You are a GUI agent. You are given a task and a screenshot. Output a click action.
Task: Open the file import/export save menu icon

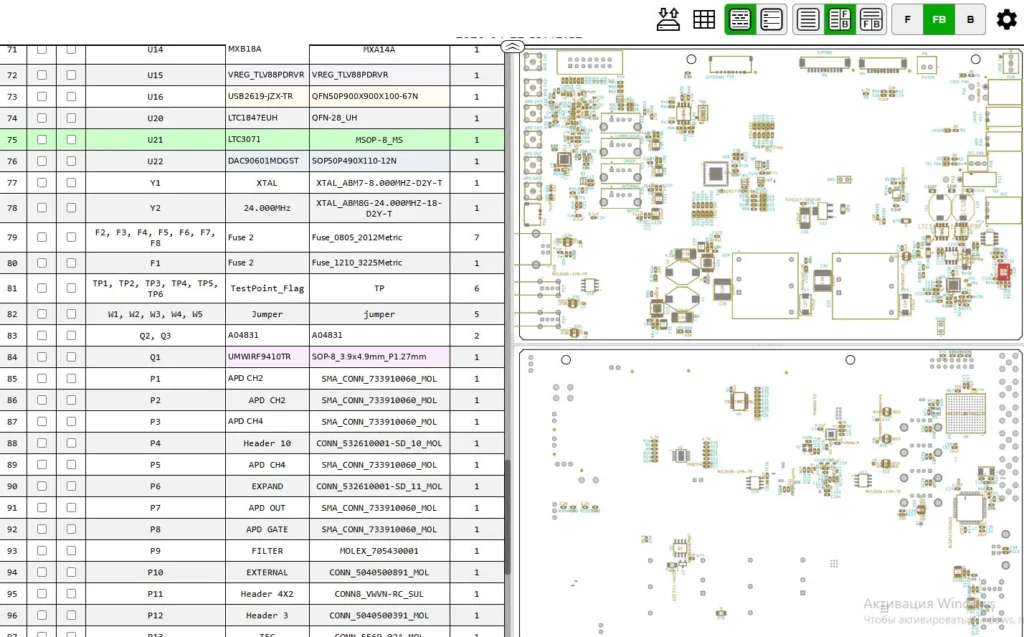(667, 20)
